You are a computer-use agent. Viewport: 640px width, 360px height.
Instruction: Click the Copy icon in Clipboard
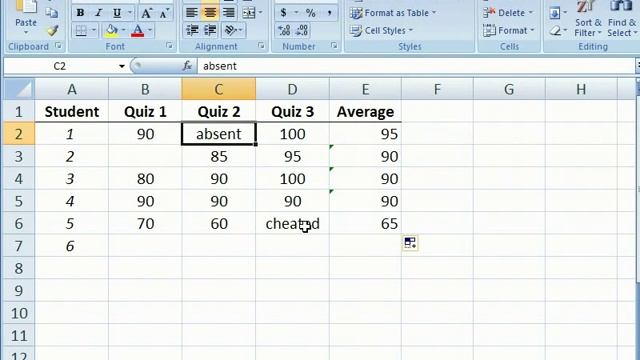tap(52, 13)
